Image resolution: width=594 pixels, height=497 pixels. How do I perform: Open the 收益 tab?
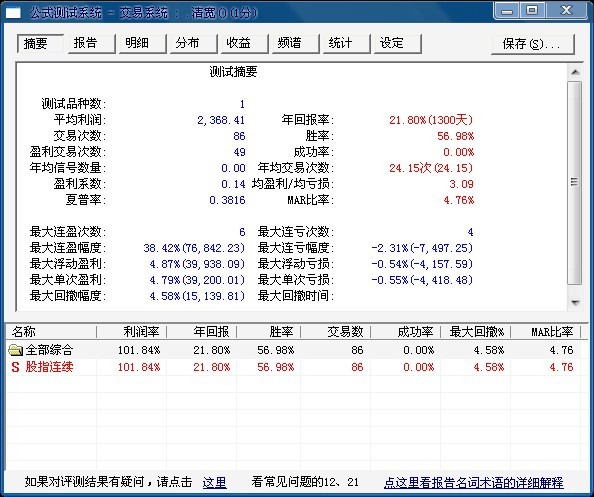coord(244,44)
